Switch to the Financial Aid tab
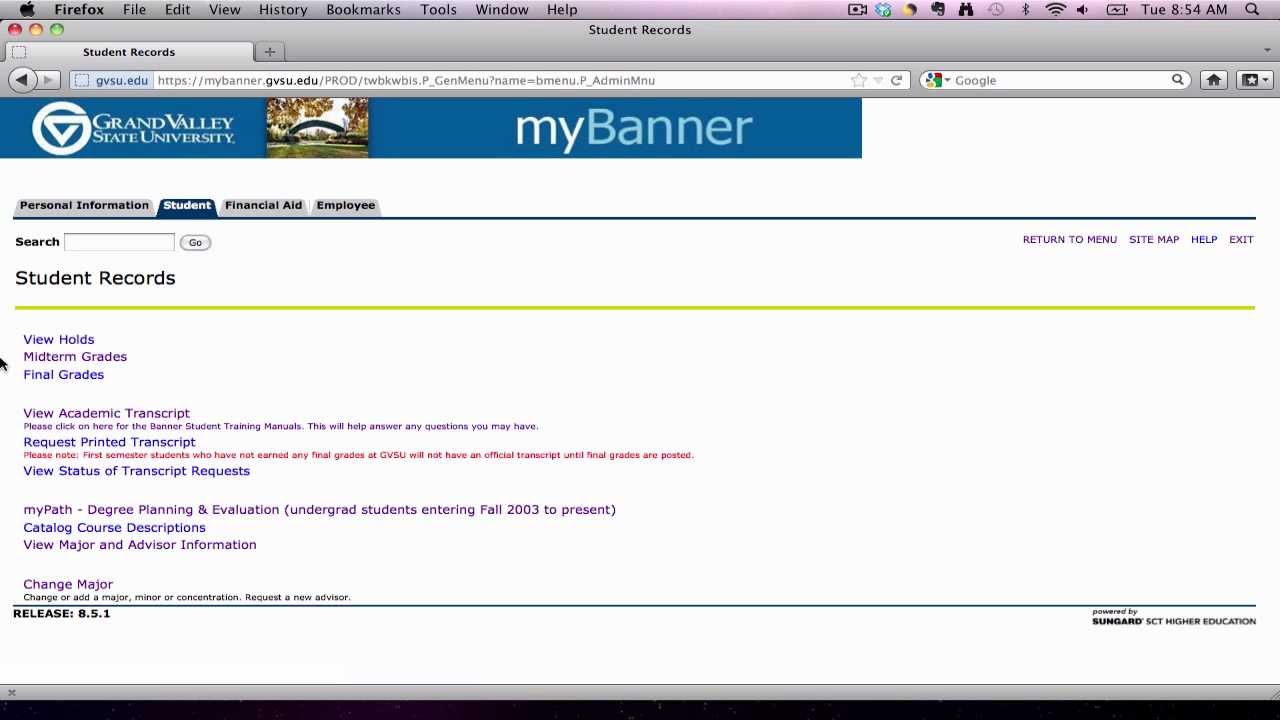1280x720 pixels. tap(263, 205)
